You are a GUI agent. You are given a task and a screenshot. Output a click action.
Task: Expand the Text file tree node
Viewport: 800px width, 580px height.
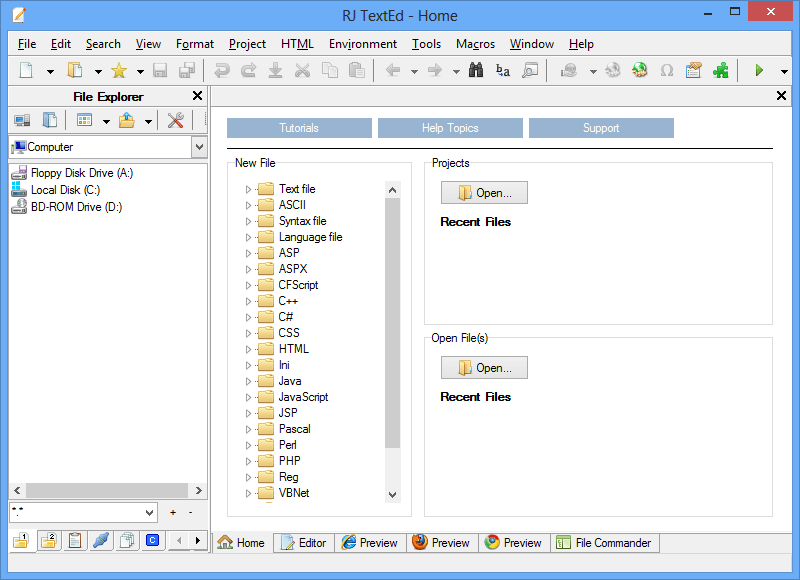248,189
